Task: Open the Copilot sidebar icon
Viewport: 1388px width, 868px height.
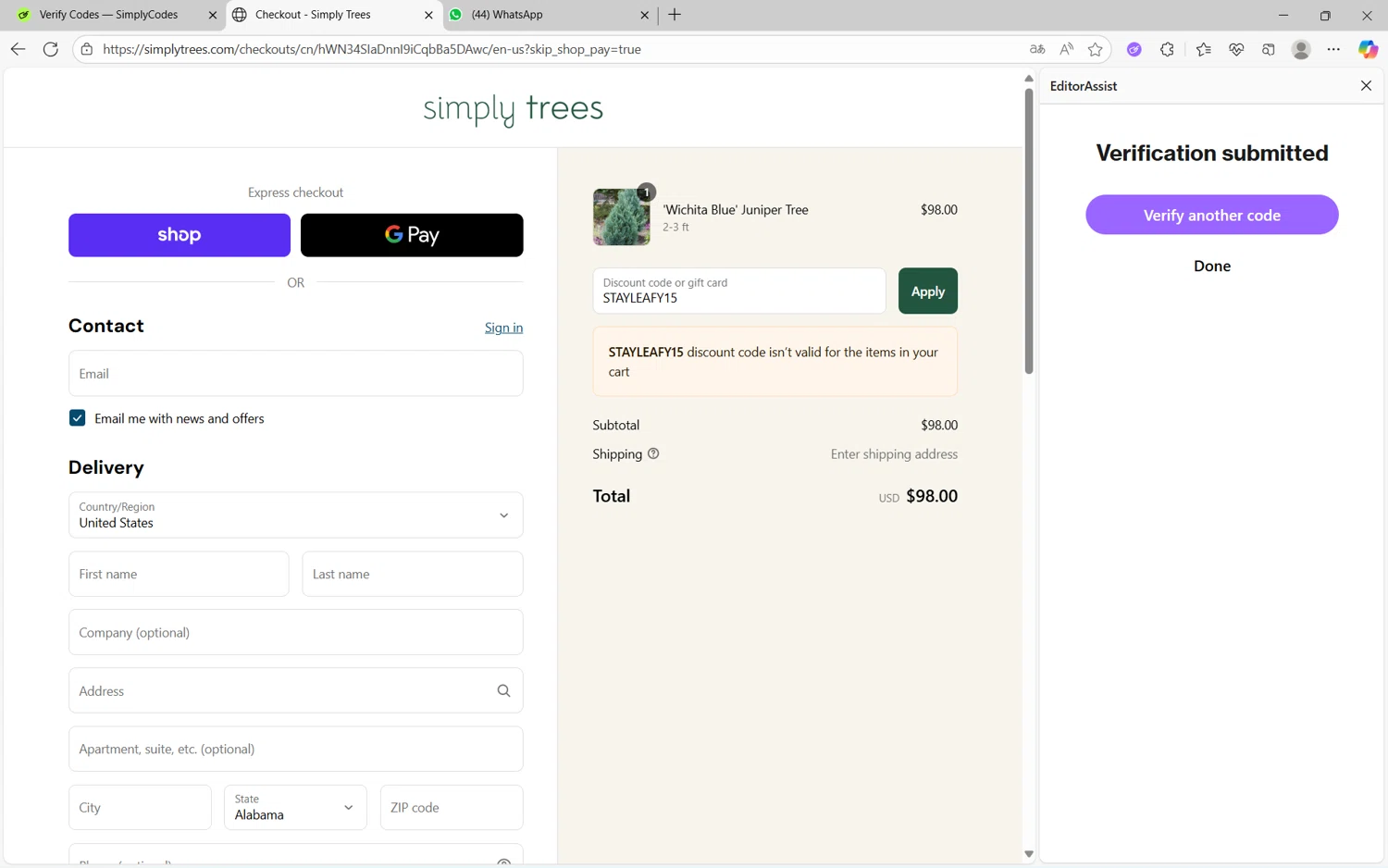Action: pos(1368,49)
